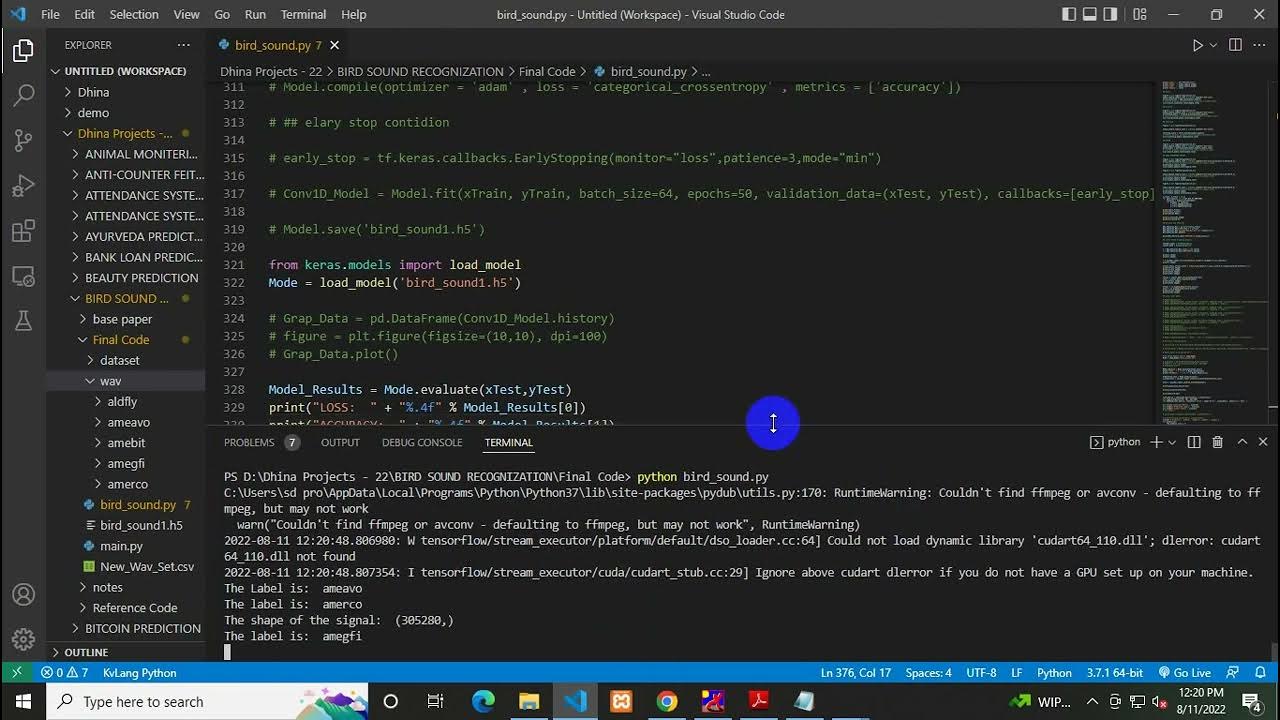Expand the base paper folder
The width and height of the screenshot is (1280, 720).
(83, 319)
